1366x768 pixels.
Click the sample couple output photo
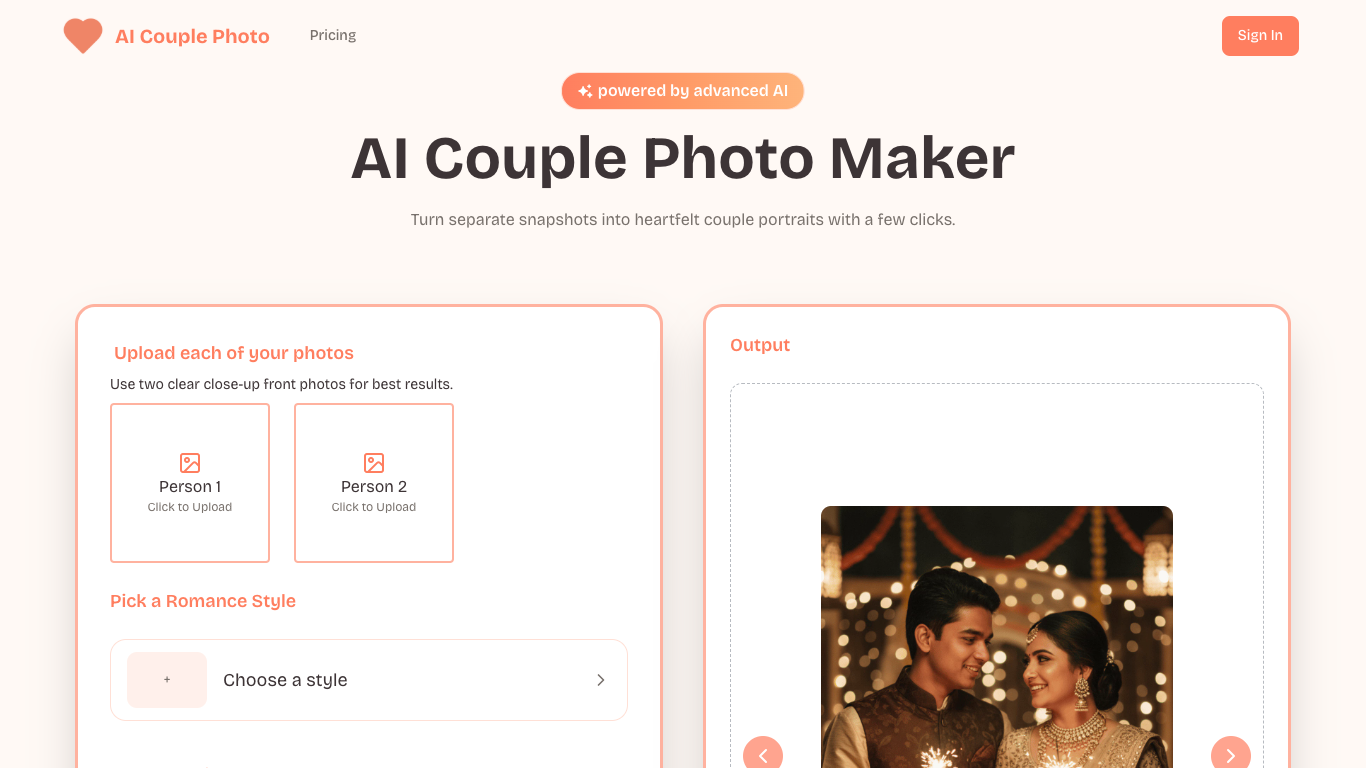pyautogui.click(x=997, y=637)
